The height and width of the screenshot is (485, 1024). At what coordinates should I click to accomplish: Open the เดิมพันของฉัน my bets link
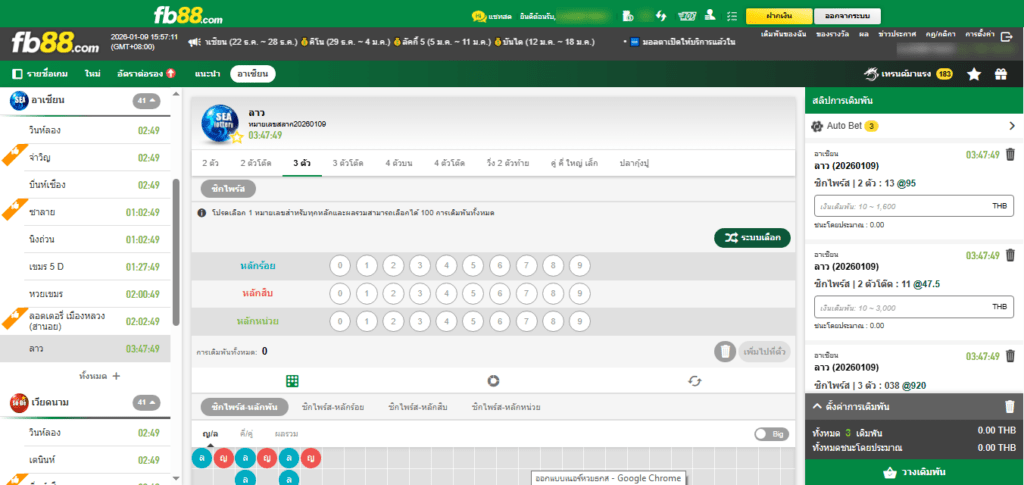[784, 33]
